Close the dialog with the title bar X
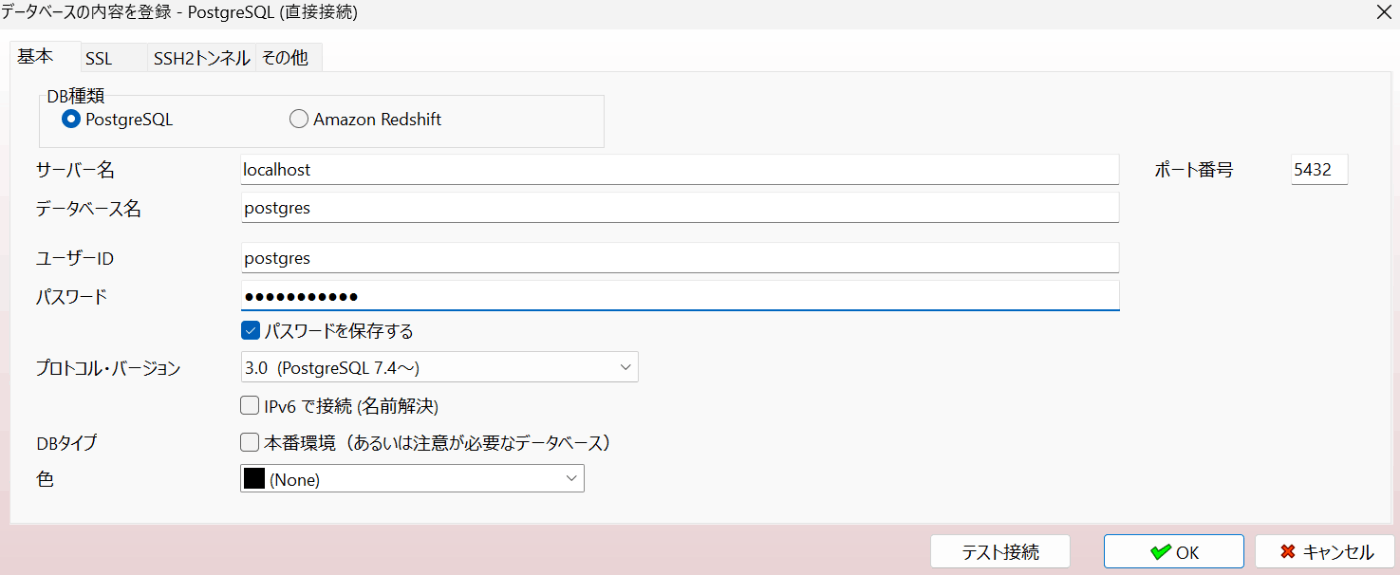The height and width of the screenshot is (575, 1400). 1382,13
